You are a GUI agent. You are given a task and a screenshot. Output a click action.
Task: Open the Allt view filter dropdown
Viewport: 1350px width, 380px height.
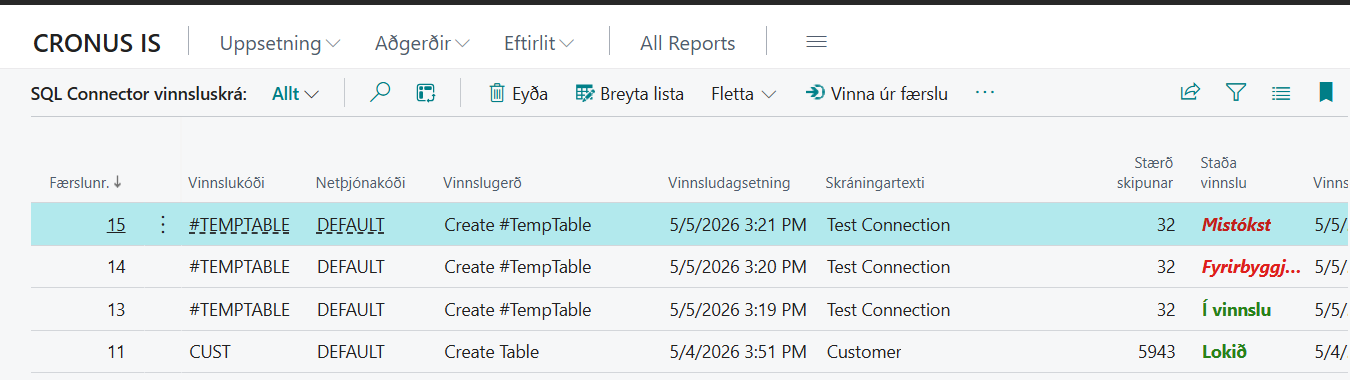point(296,94)
